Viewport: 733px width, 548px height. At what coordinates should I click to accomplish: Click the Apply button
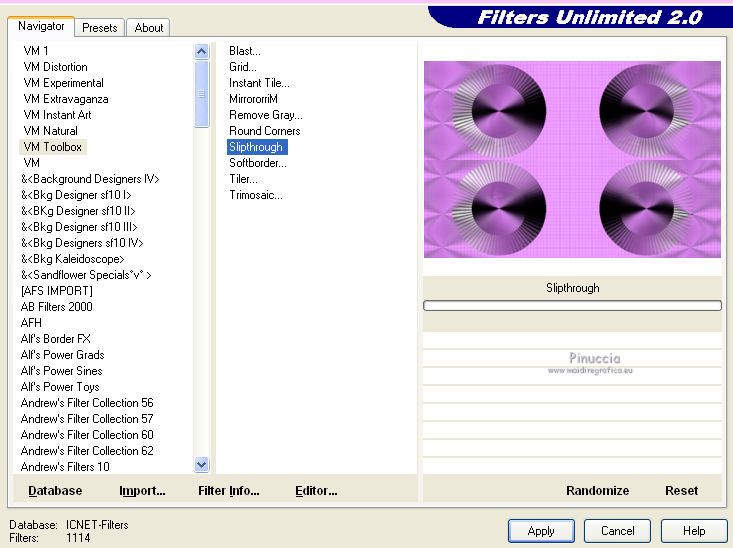click(541, 531)
